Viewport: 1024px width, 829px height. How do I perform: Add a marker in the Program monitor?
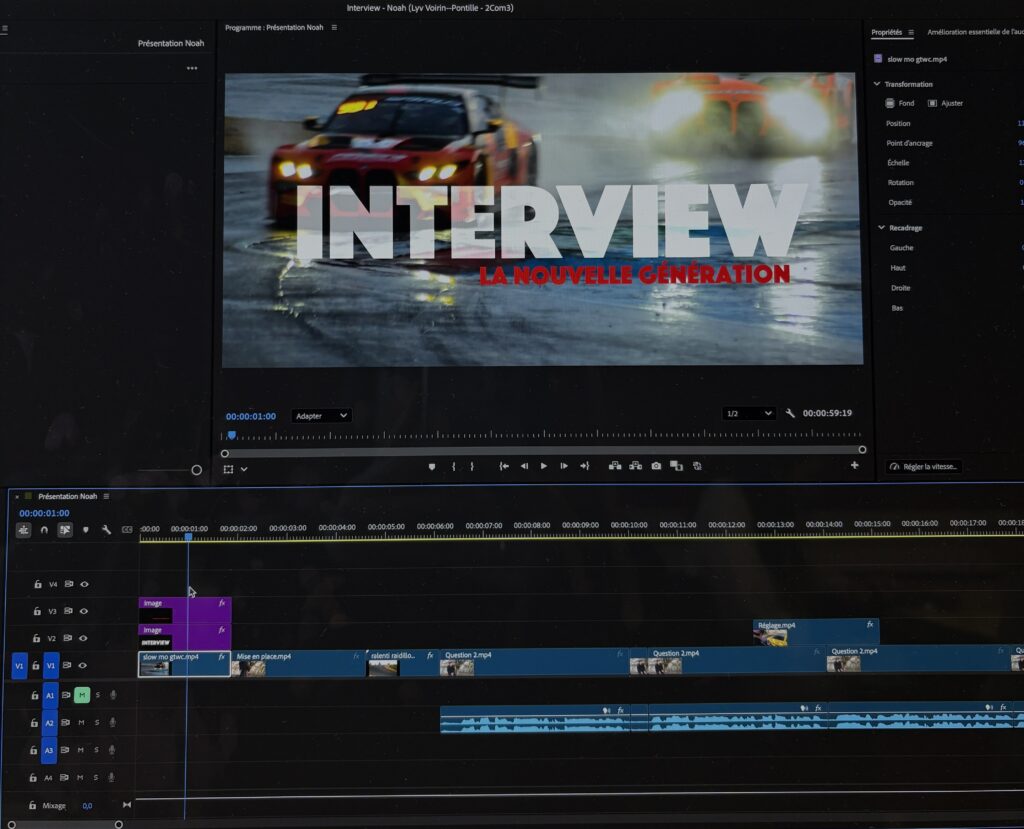(x=432, y=466)
